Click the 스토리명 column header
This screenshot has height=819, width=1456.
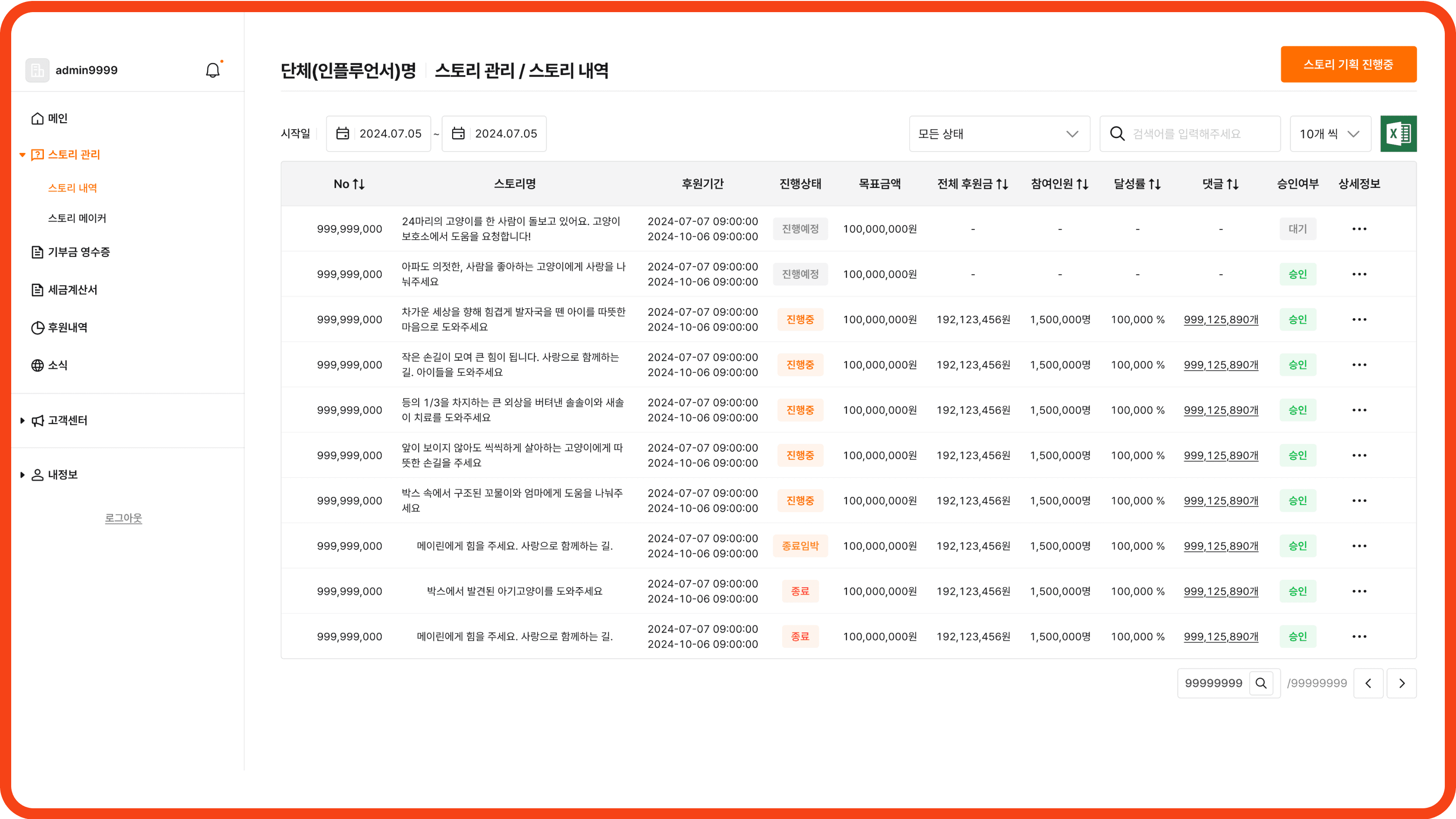click(x=514, y=184)
